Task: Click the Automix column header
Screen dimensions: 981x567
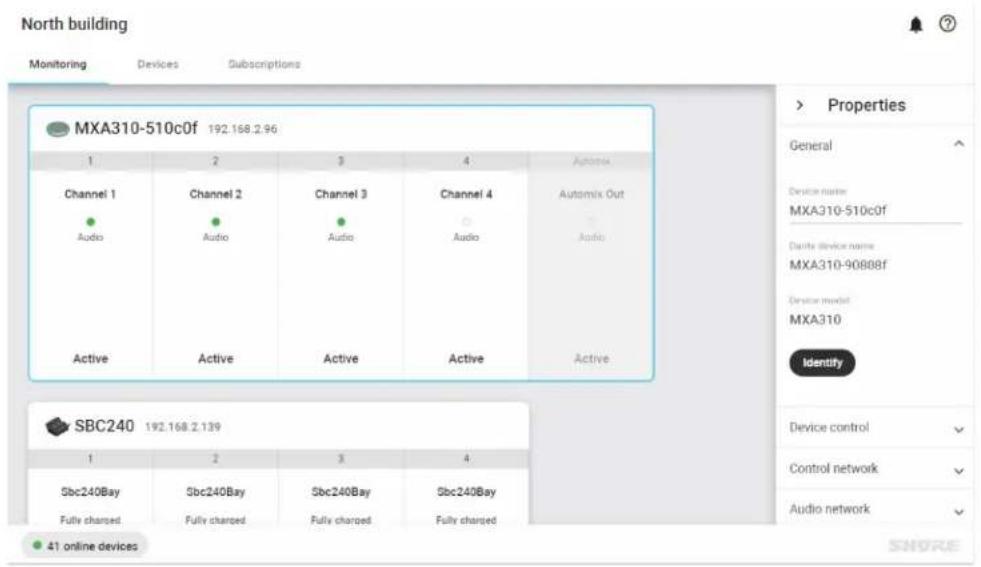Action: (x=591, y=161)
